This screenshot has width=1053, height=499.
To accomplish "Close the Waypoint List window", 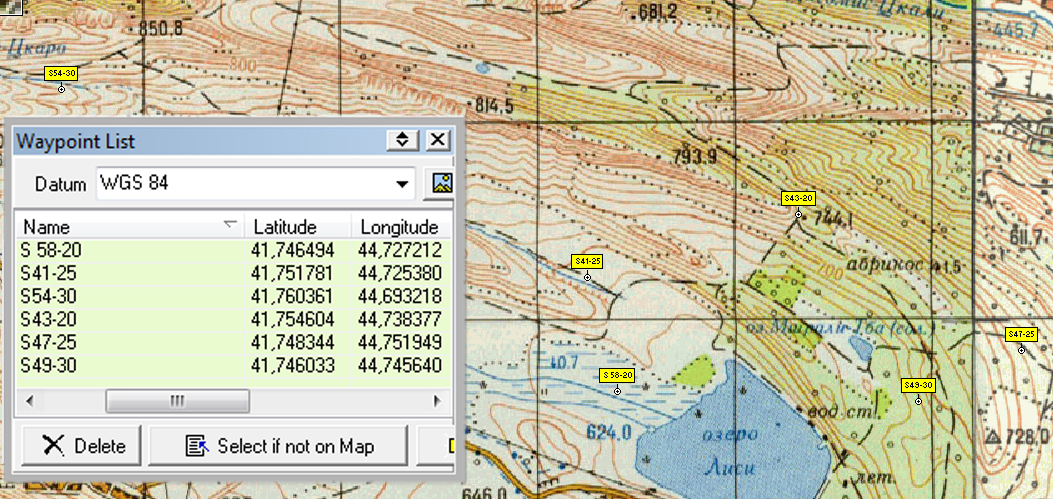I will 437,140.
